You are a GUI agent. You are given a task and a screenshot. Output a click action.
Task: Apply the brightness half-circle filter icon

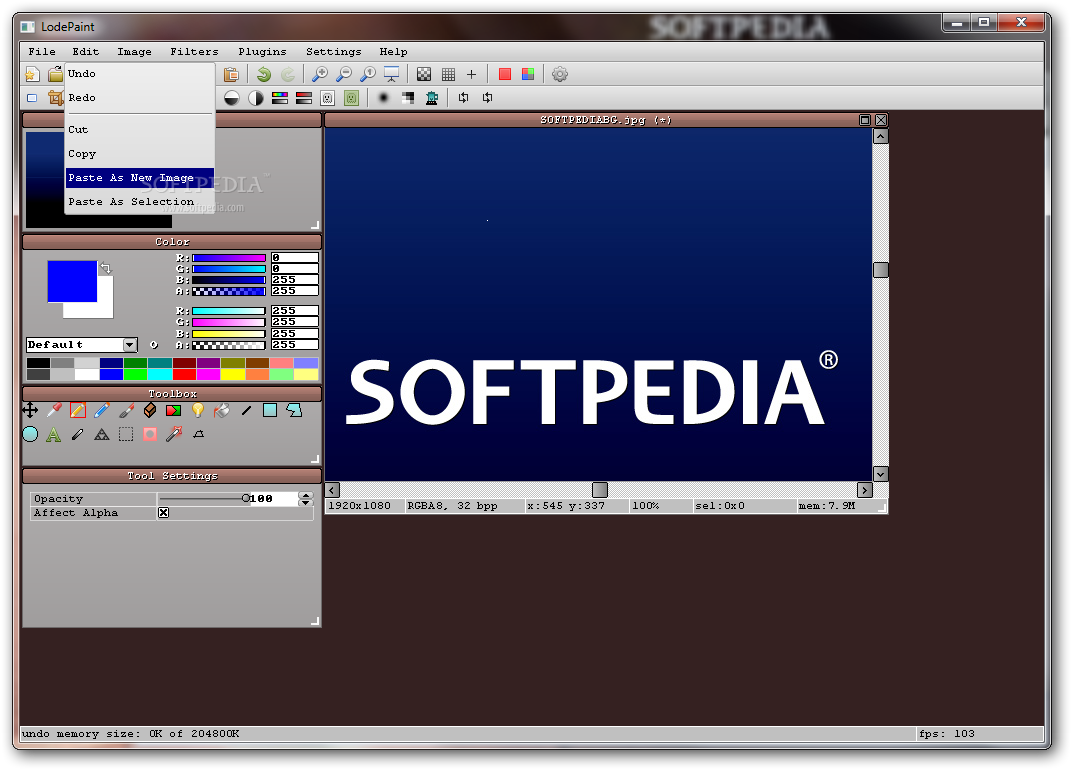pyautogui.click(x=232, y=98)
